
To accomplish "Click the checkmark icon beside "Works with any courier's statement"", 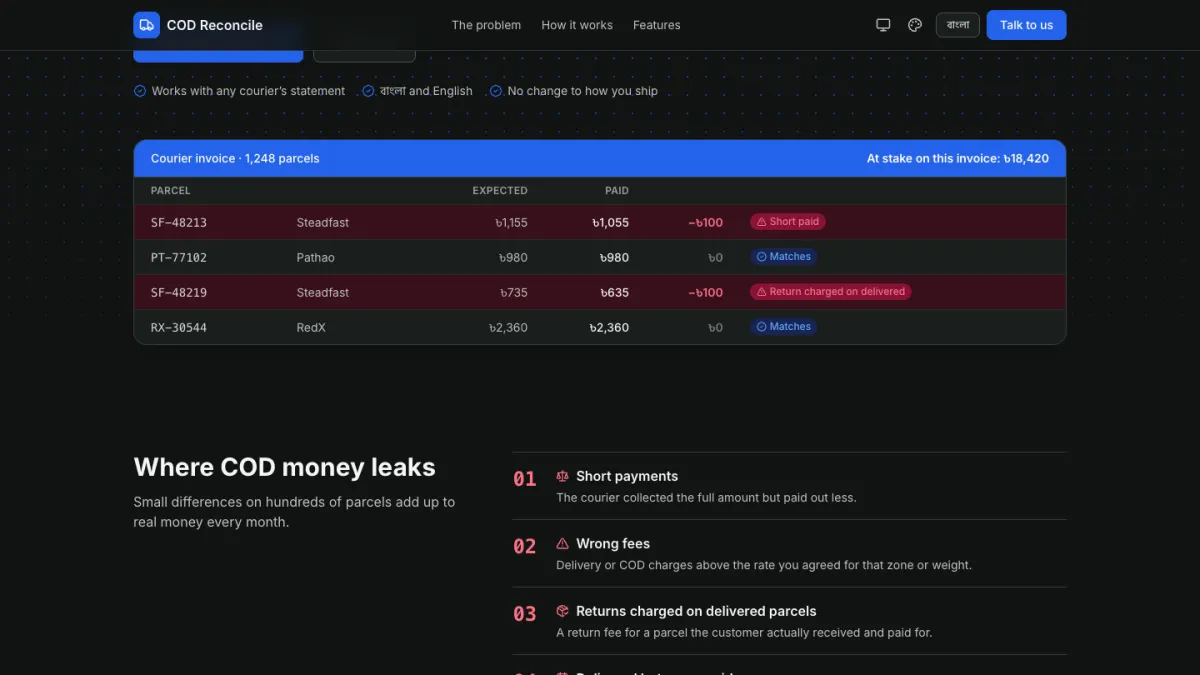I will [140, 91].
